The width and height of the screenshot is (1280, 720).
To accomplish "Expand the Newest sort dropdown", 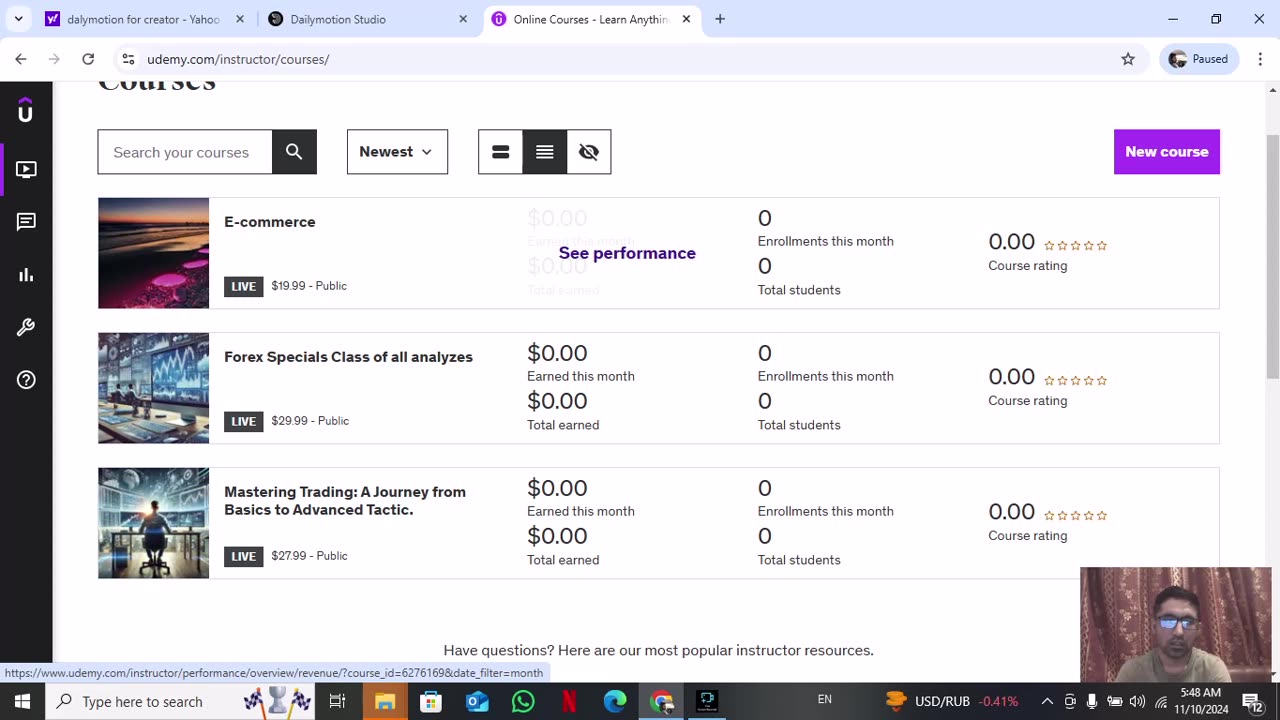I will 397,152.
